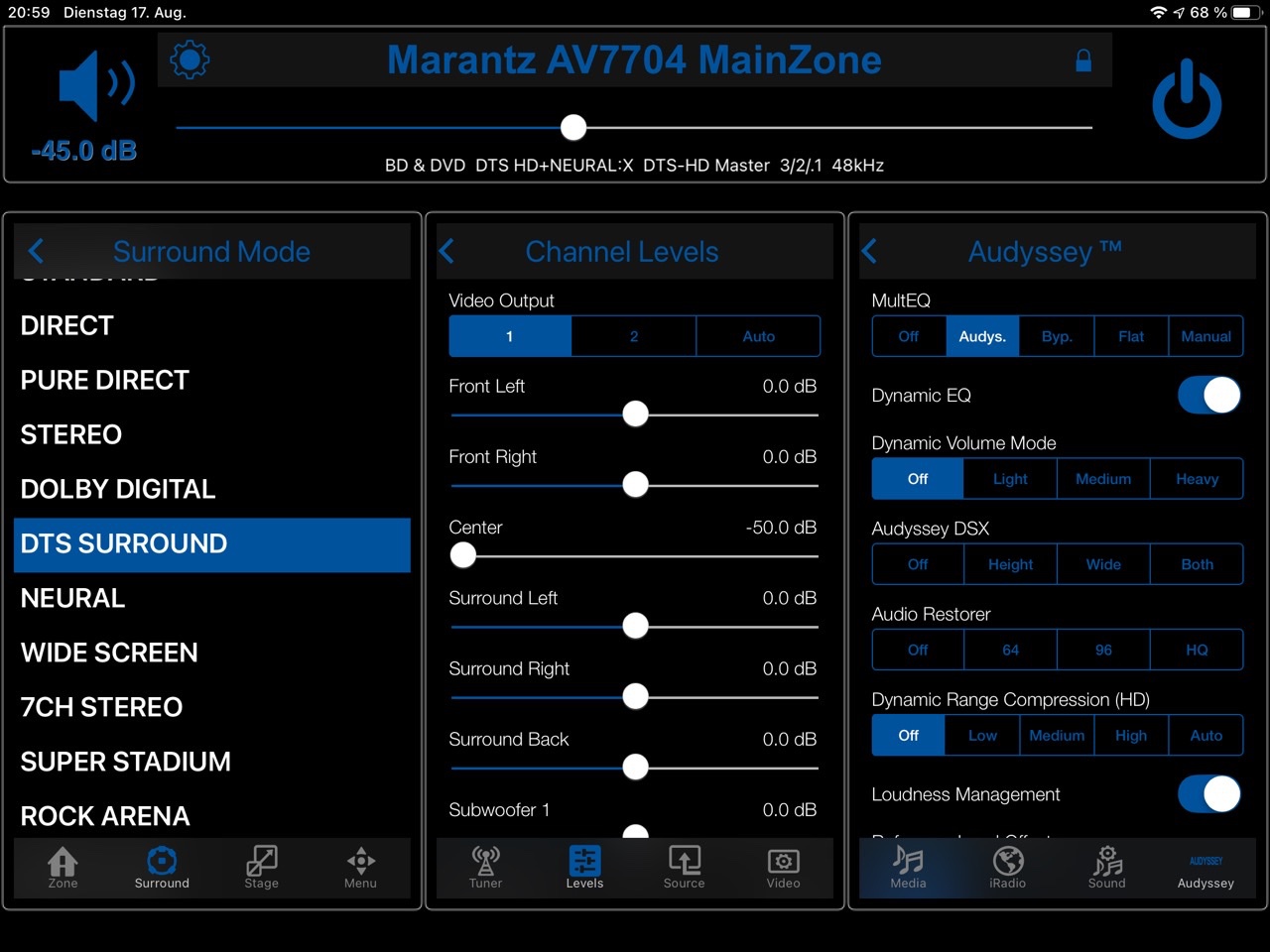The height and width of the screenshot is (952, 1270).
Task: Set Audio Restorer to 64
Action: [1010, 650]
